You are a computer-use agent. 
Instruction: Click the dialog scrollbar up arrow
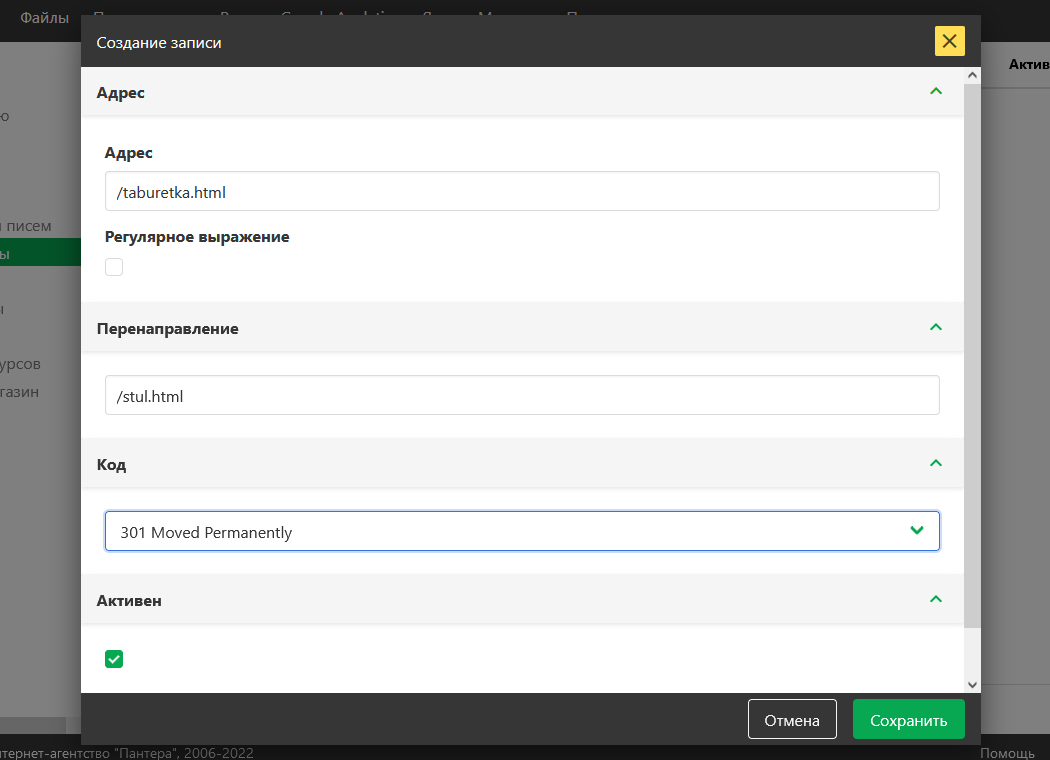point(972,76)
